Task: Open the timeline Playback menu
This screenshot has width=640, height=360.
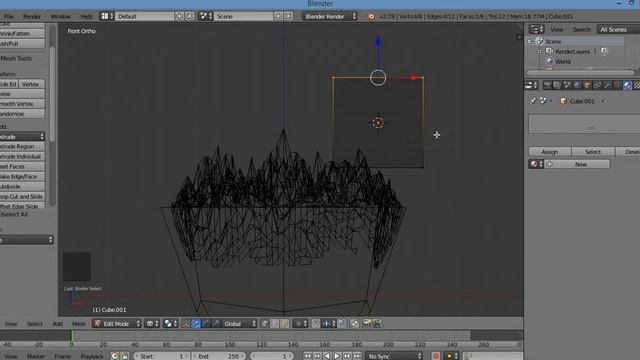Action: point(92,356)
